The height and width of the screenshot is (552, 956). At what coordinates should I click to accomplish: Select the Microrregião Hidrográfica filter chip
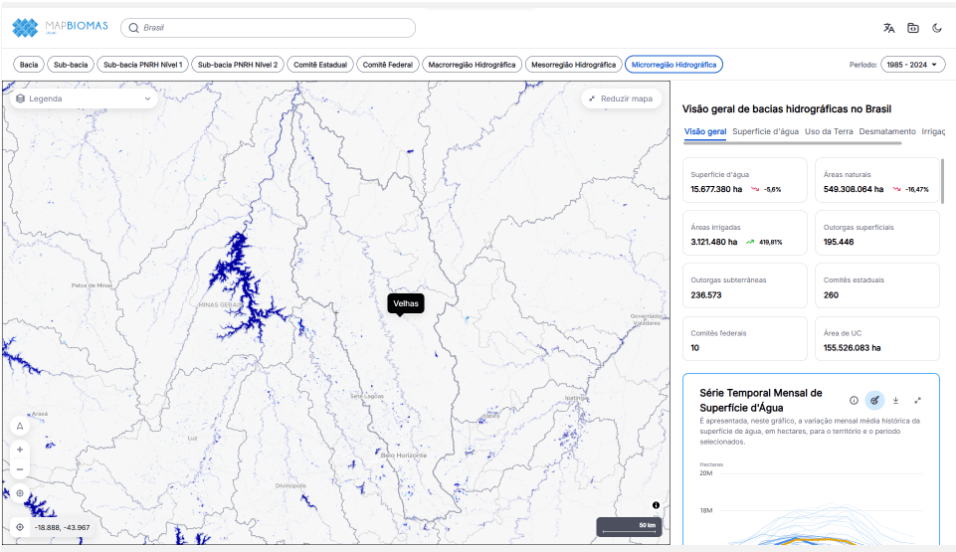pos(674,65)
